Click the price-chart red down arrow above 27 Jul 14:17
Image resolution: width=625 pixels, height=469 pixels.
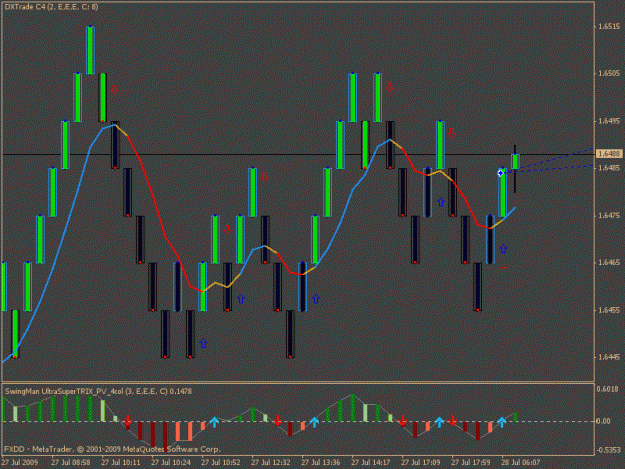click(389, 87)
